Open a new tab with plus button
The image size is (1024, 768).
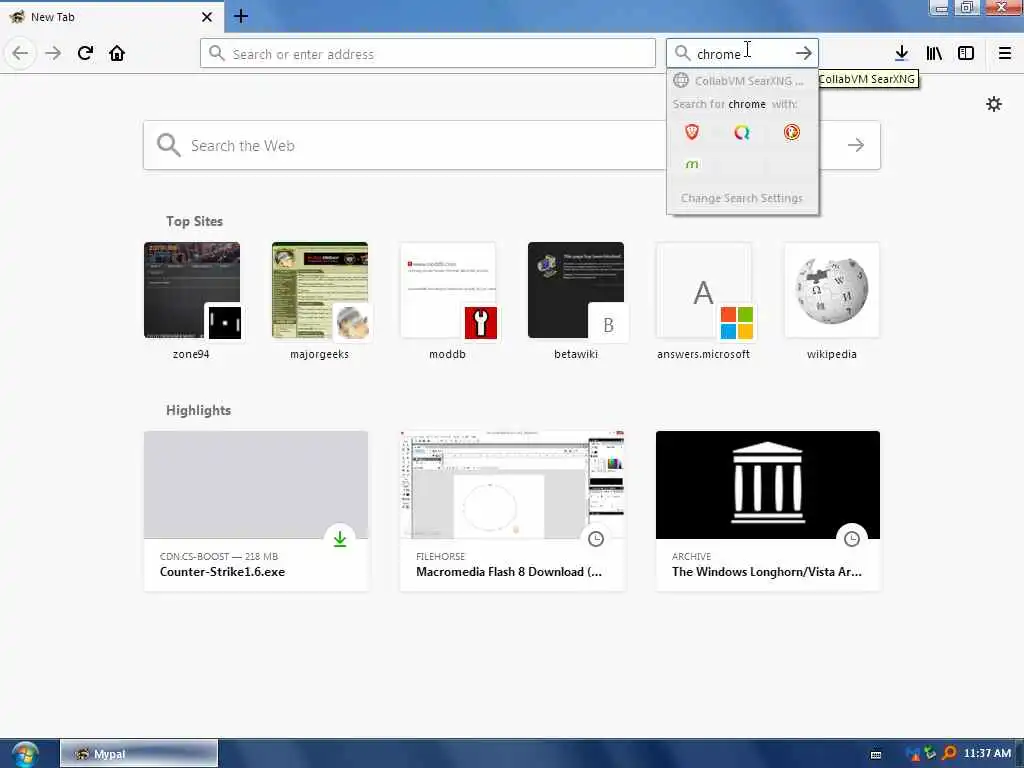coord(241,16)
